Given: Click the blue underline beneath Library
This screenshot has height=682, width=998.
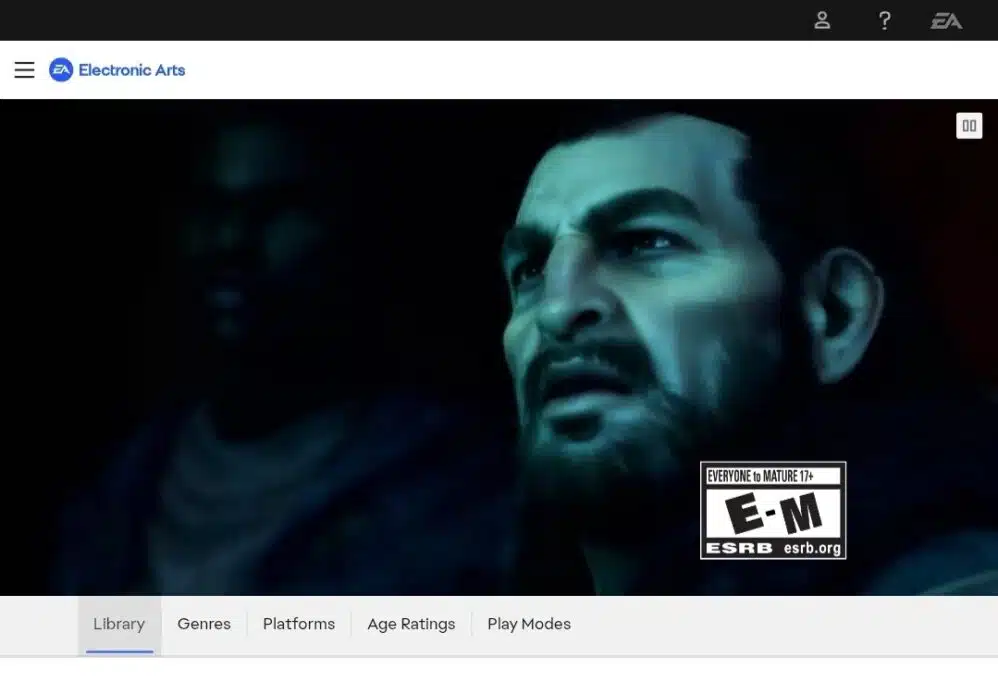Looking at the screenshot, I should [119, 651].
